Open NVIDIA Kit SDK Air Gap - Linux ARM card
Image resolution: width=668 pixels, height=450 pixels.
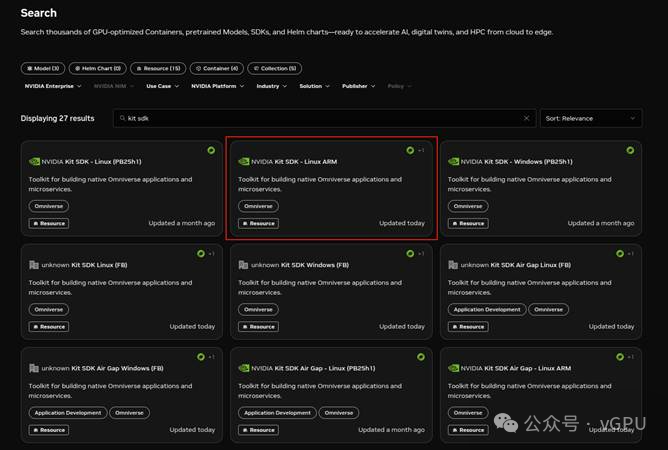[541, 395]
